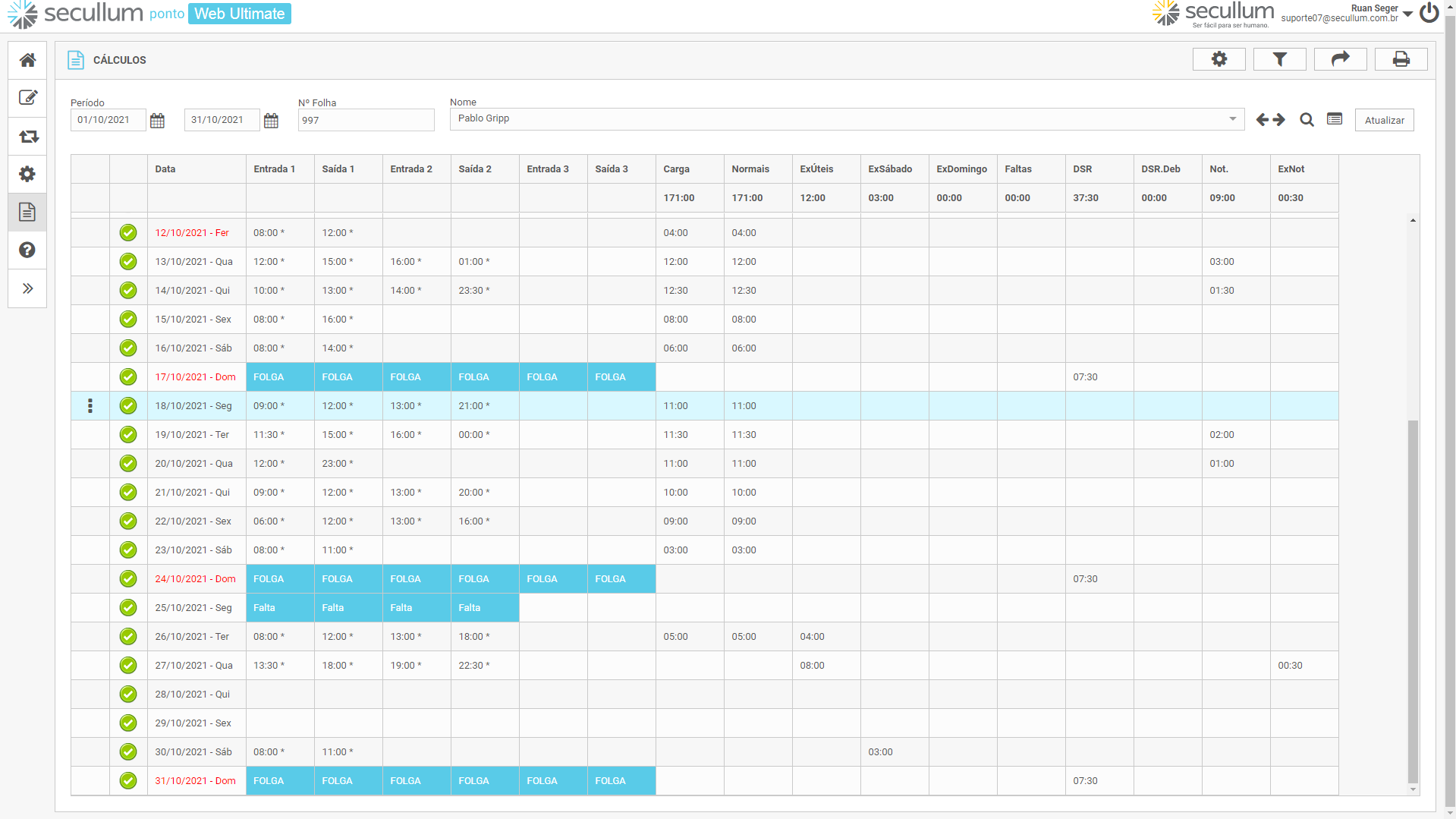This screenshot has width=1456, height=819.
Task: Open the help question mark icon
Action: coord(27,250)
